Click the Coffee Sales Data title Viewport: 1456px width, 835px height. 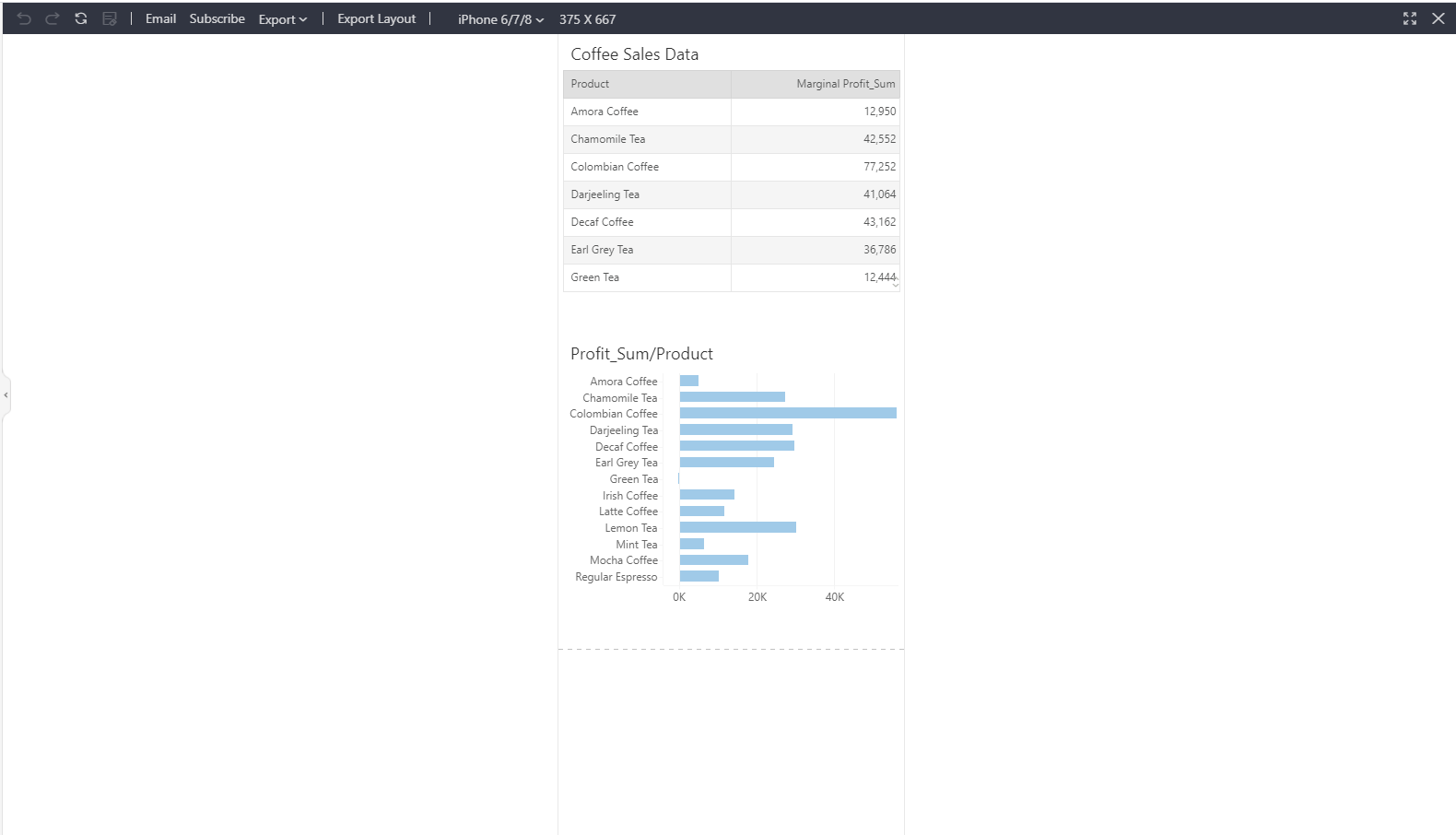634,54
